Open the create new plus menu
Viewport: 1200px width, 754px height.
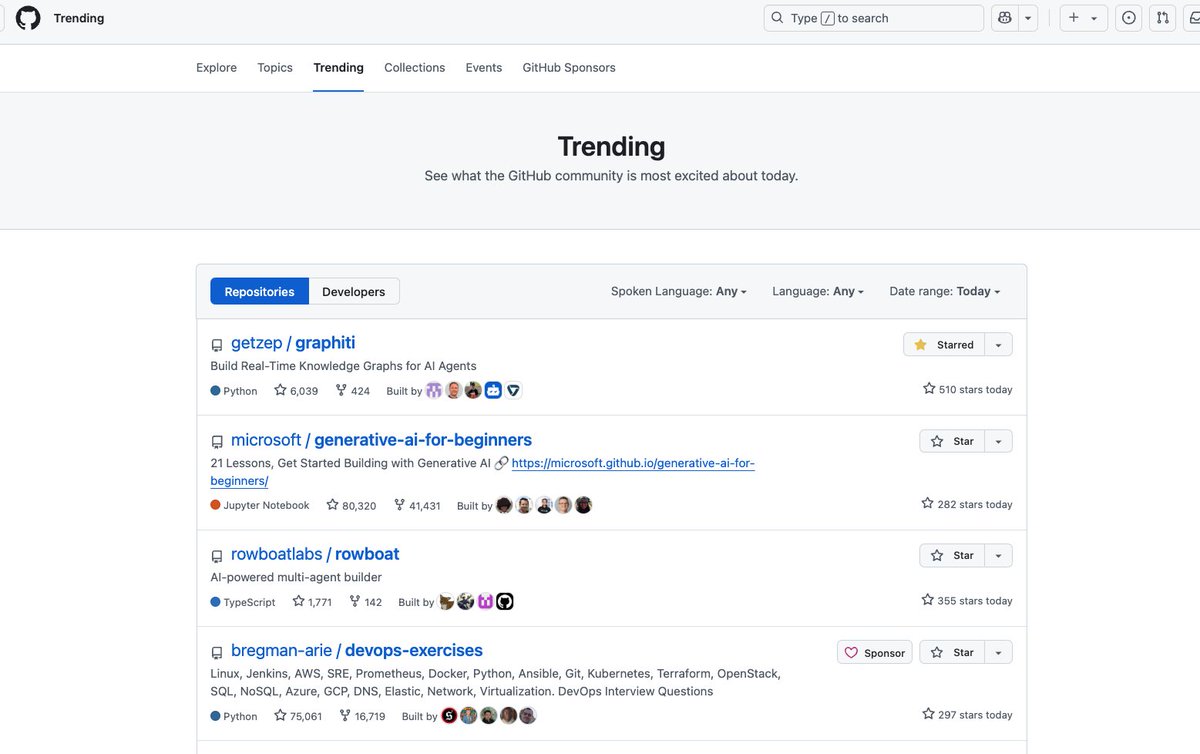(1083, 18)
